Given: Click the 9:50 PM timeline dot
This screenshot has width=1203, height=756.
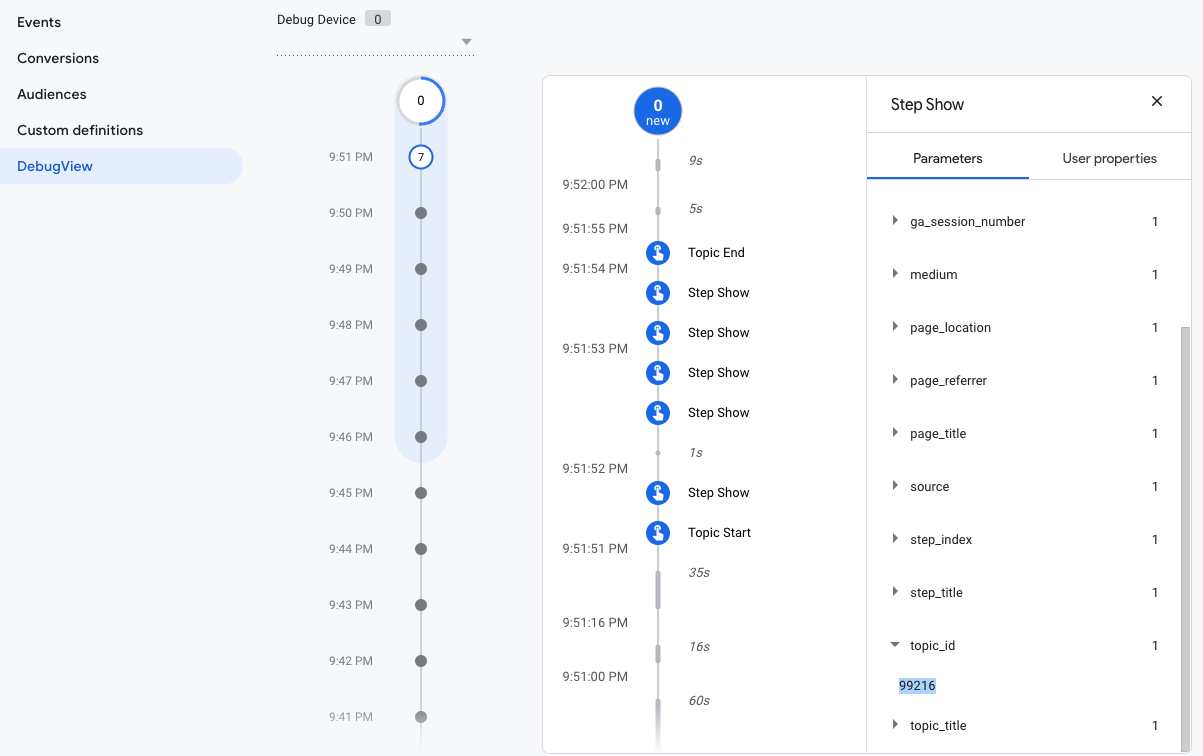Looking at the screenshot, I should tap(421, 213).
